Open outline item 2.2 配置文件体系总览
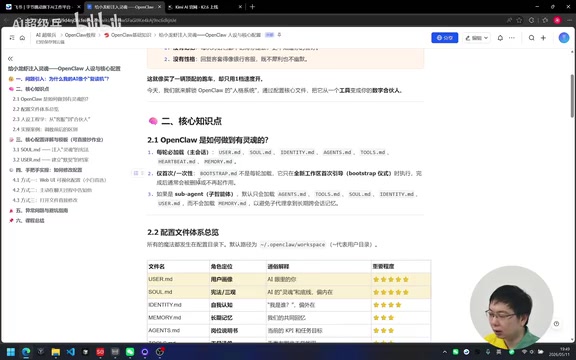The image size is (576, 360). pos(36,109)
